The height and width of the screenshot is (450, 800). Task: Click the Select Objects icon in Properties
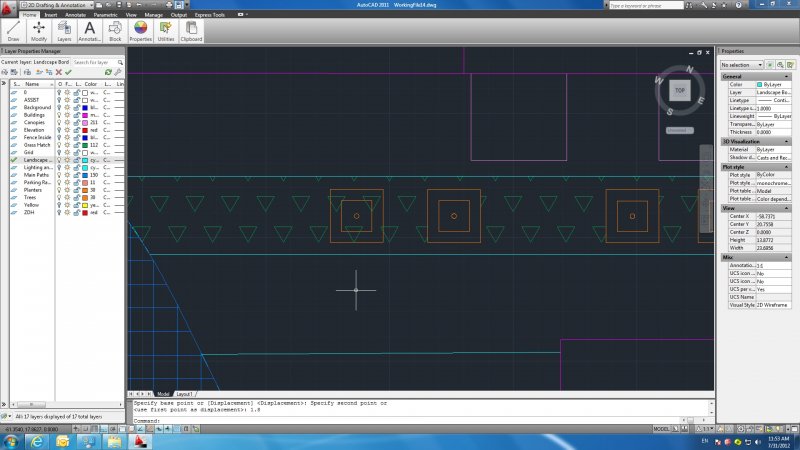[x=780, y=65]
